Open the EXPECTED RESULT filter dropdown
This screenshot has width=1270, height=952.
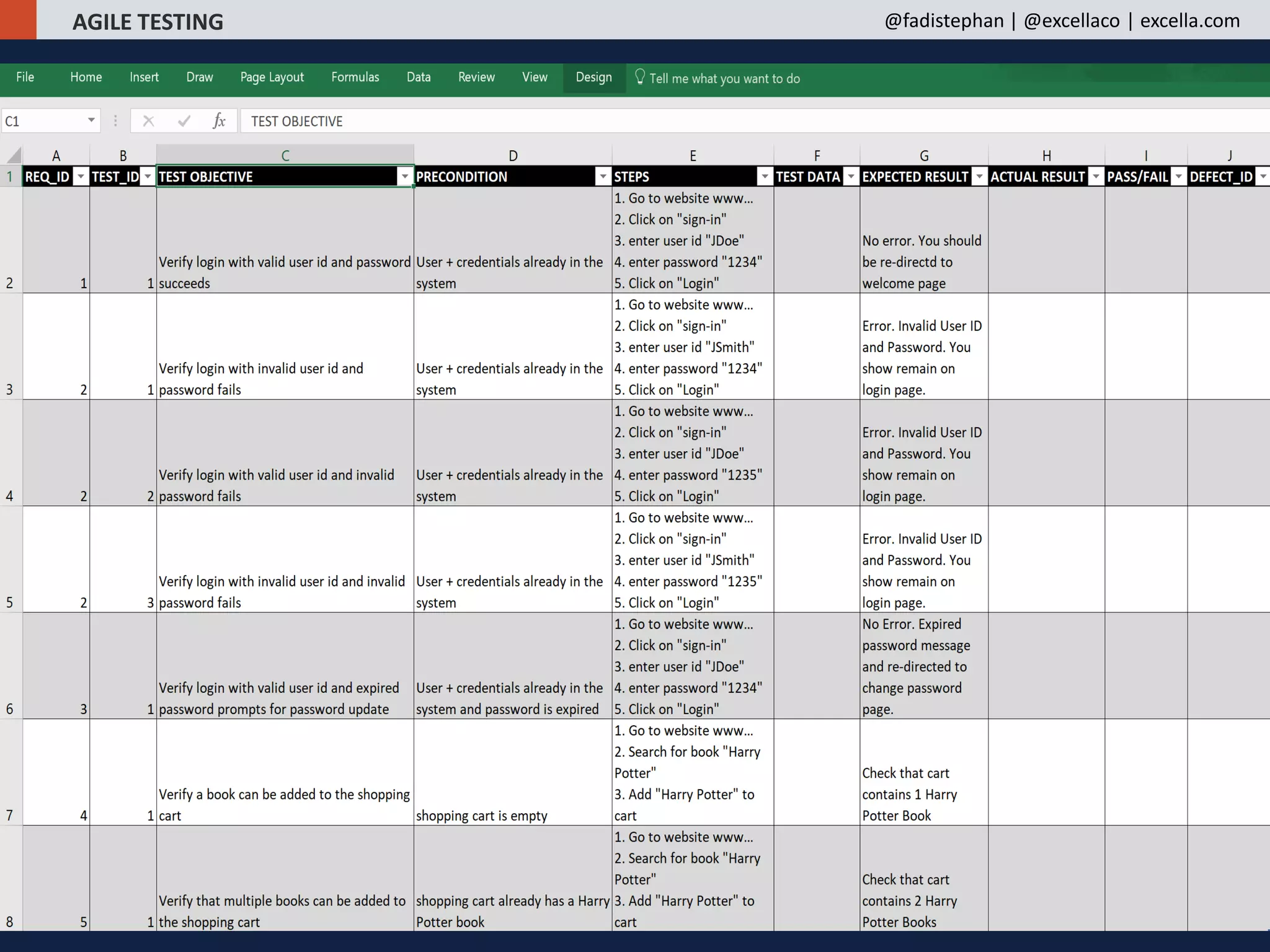pyautogui.click(x=979, y=177)
